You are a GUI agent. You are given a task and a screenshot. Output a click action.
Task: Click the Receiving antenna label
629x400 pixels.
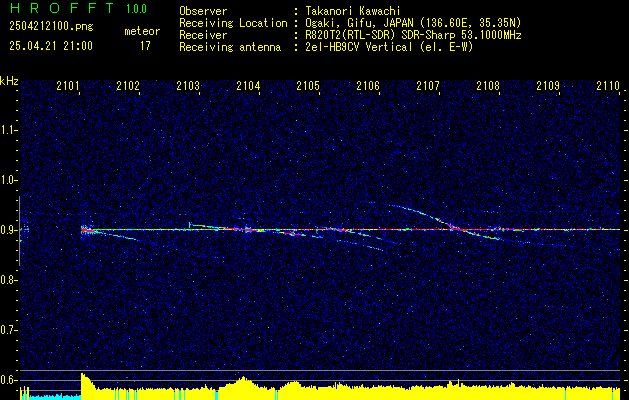coord(230,47)
